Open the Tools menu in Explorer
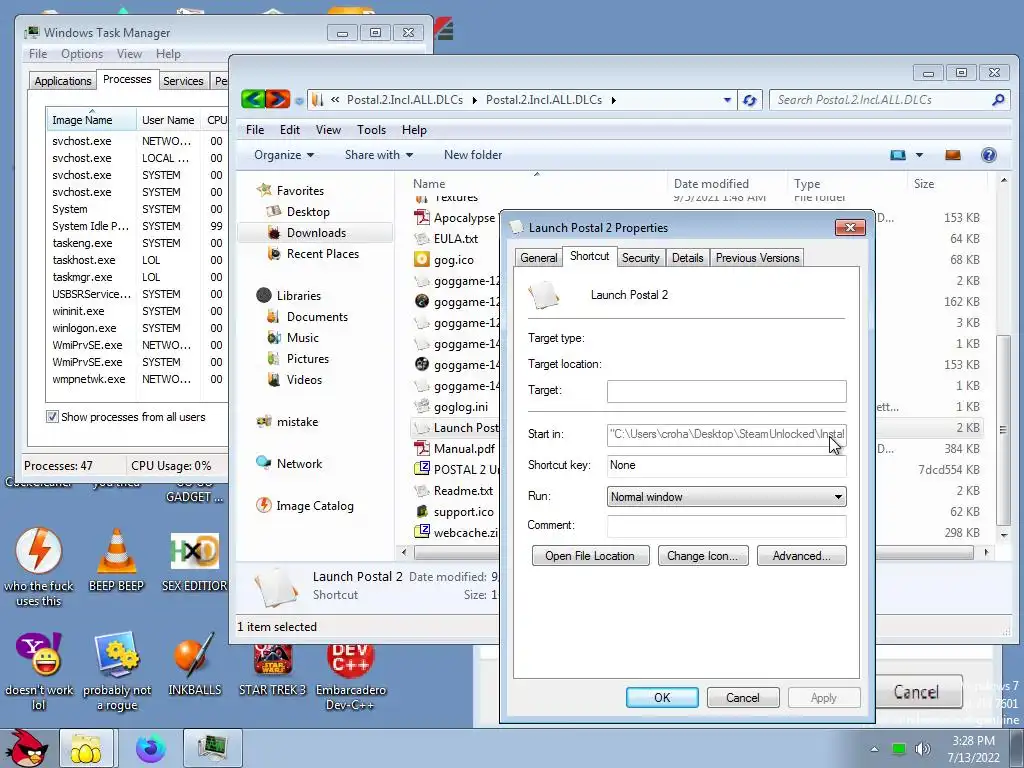Viewport: 1024px width, 768px height. (x=371, y=130)
